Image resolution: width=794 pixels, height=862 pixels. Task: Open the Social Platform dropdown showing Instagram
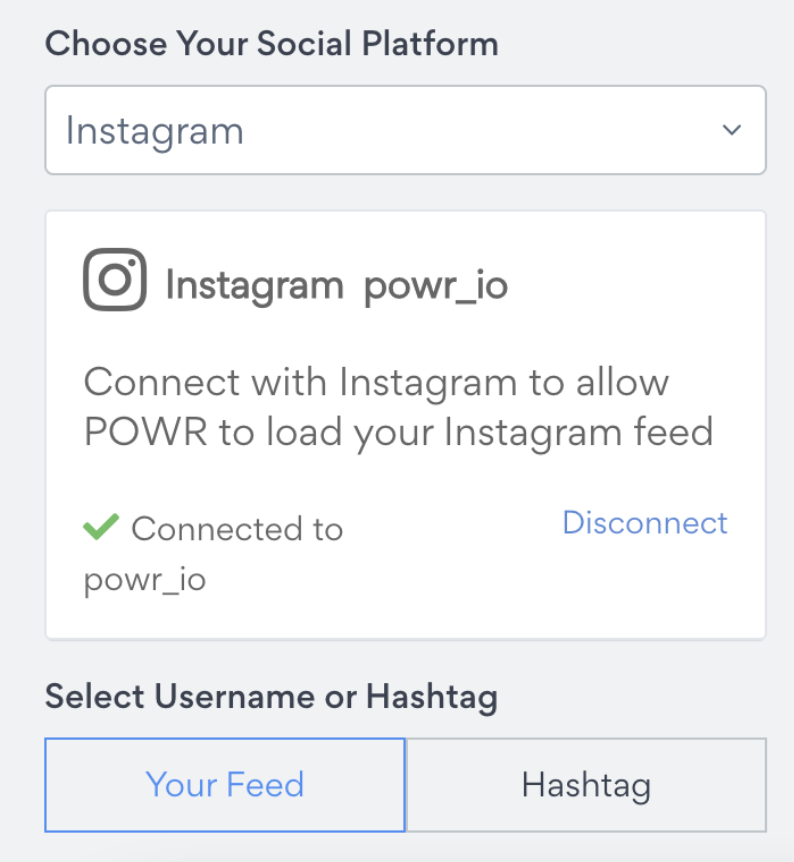pyautogui.click(x=405, y=130)
